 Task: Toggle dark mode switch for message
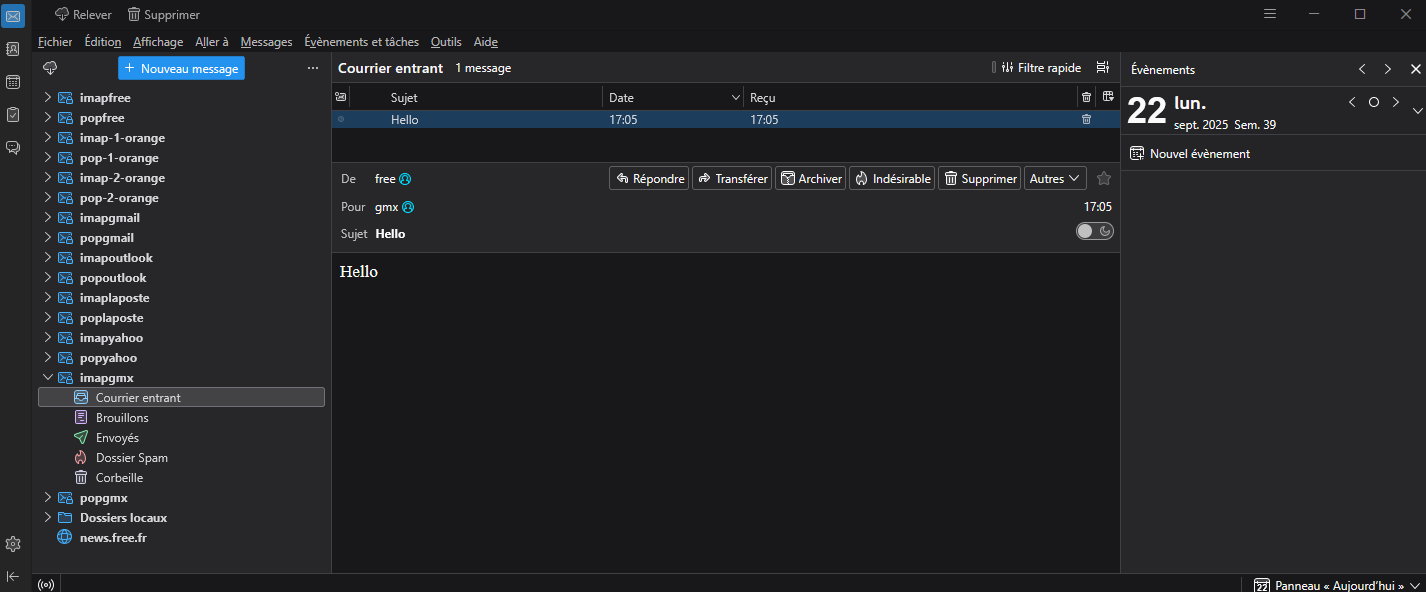pyautogui.click(x=1094, y=231)
